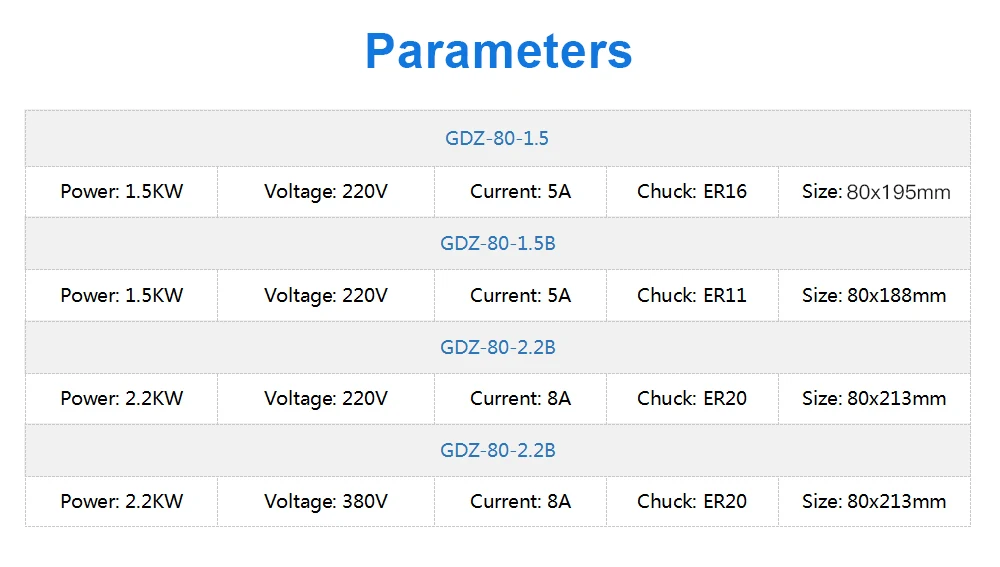Click the Chuck: ER16 cell

[x=692, y=191]
